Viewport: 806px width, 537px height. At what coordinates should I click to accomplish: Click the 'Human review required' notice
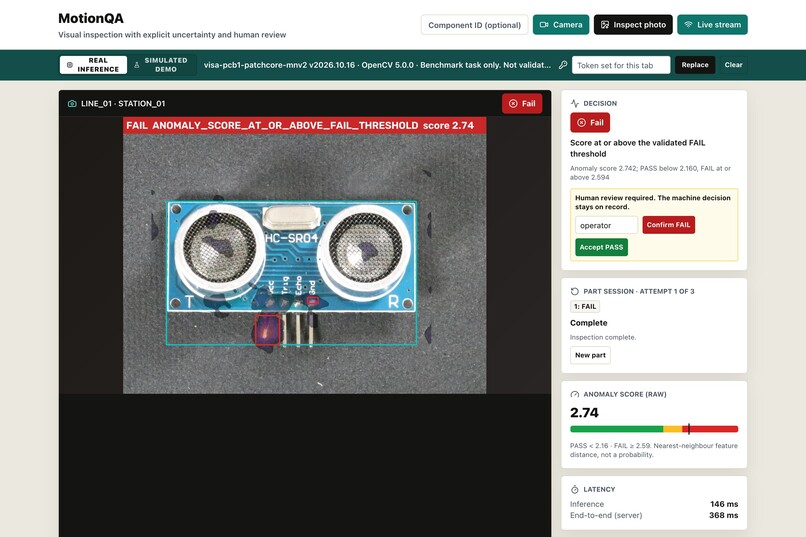pos(652,202)
